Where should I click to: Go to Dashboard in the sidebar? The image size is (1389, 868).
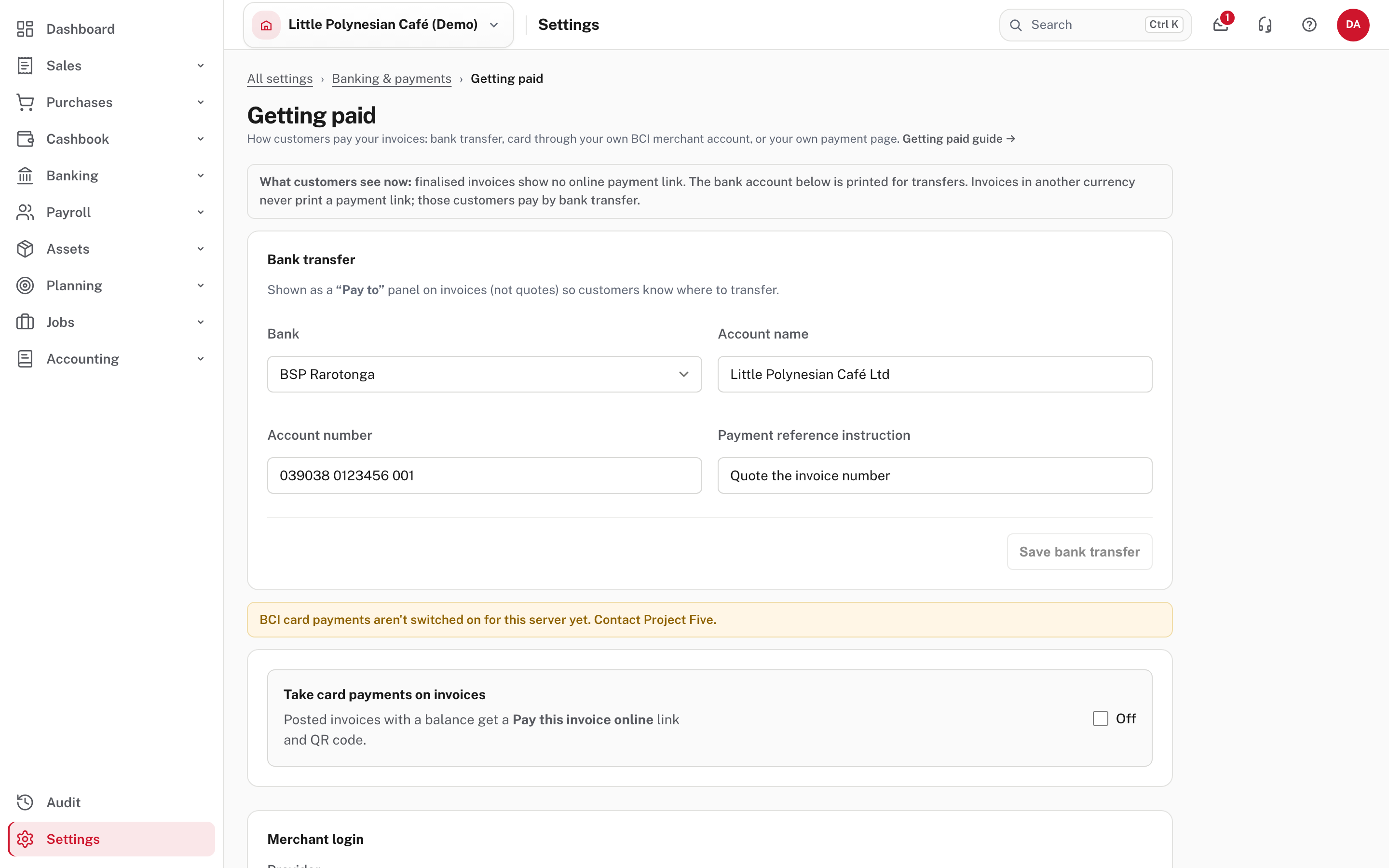click(x=111, y=29)
